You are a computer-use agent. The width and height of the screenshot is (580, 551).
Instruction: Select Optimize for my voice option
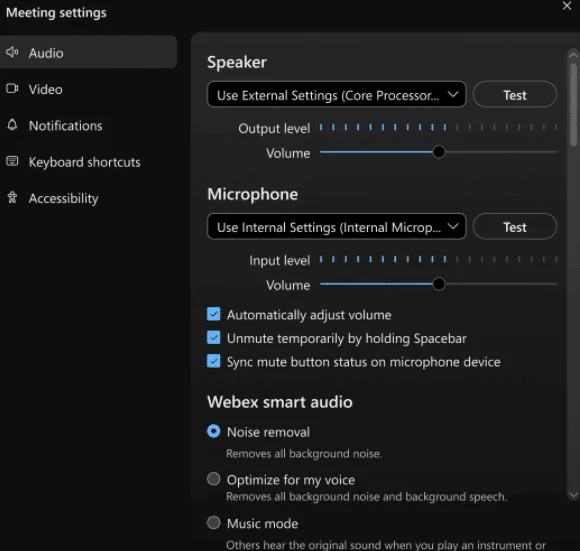(213, 479)
